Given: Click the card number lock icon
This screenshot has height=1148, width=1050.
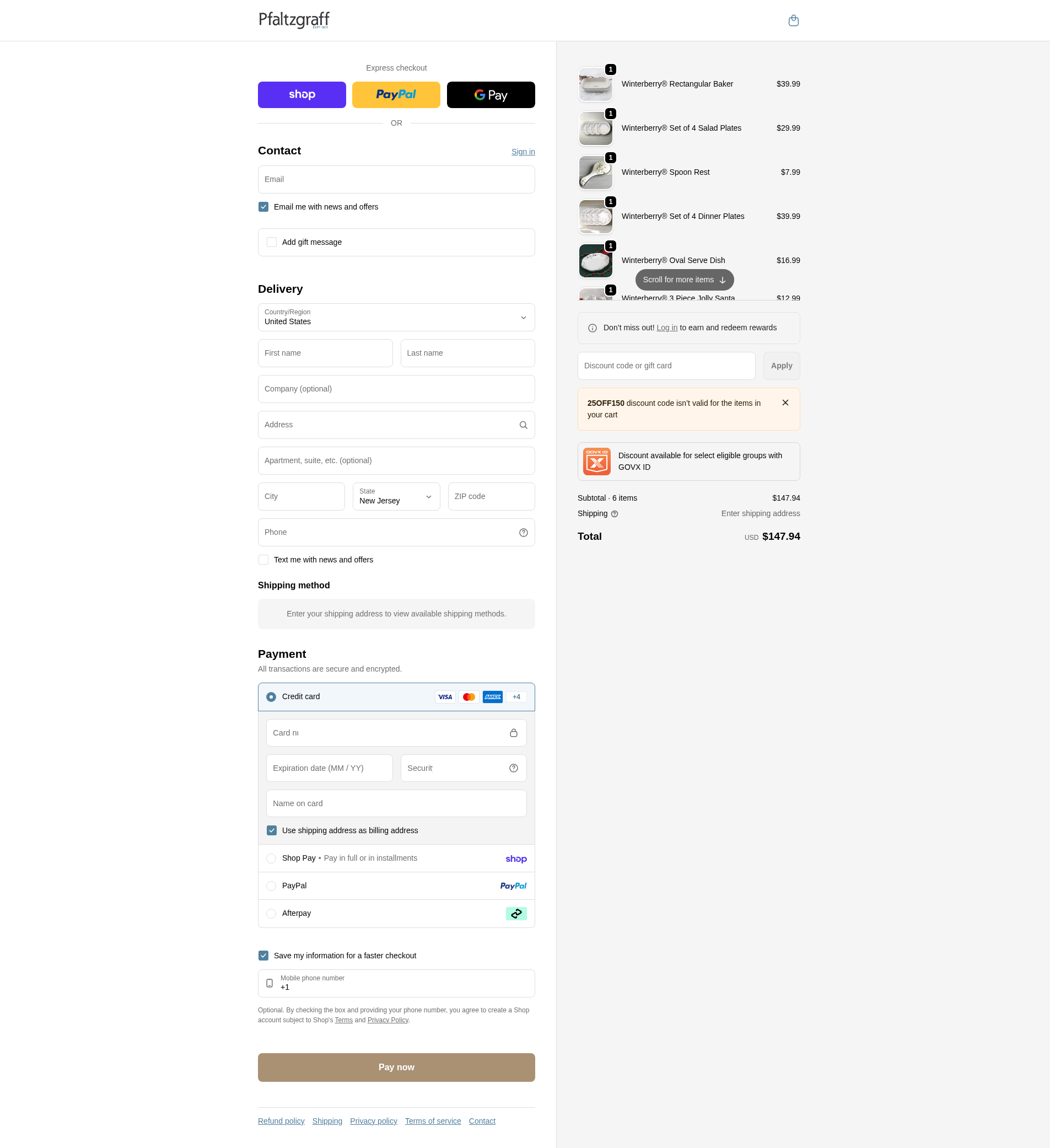Looking at the screenshot, I should click(x=513, y=733).
